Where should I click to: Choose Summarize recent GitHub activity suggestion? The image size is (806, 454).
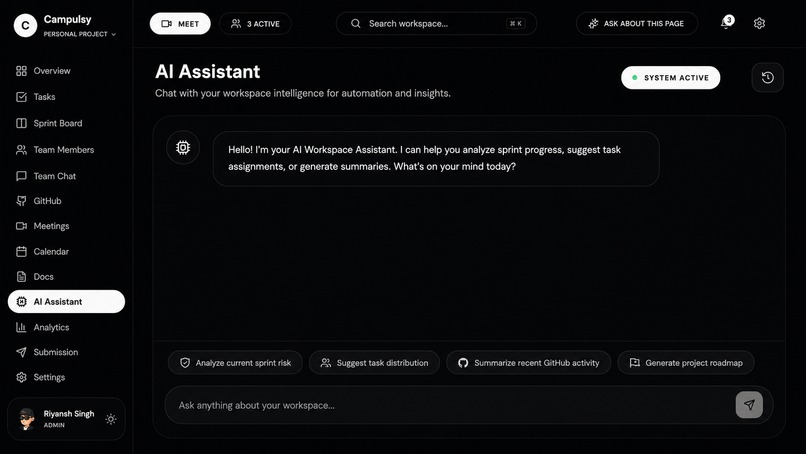tap(528, 363)
